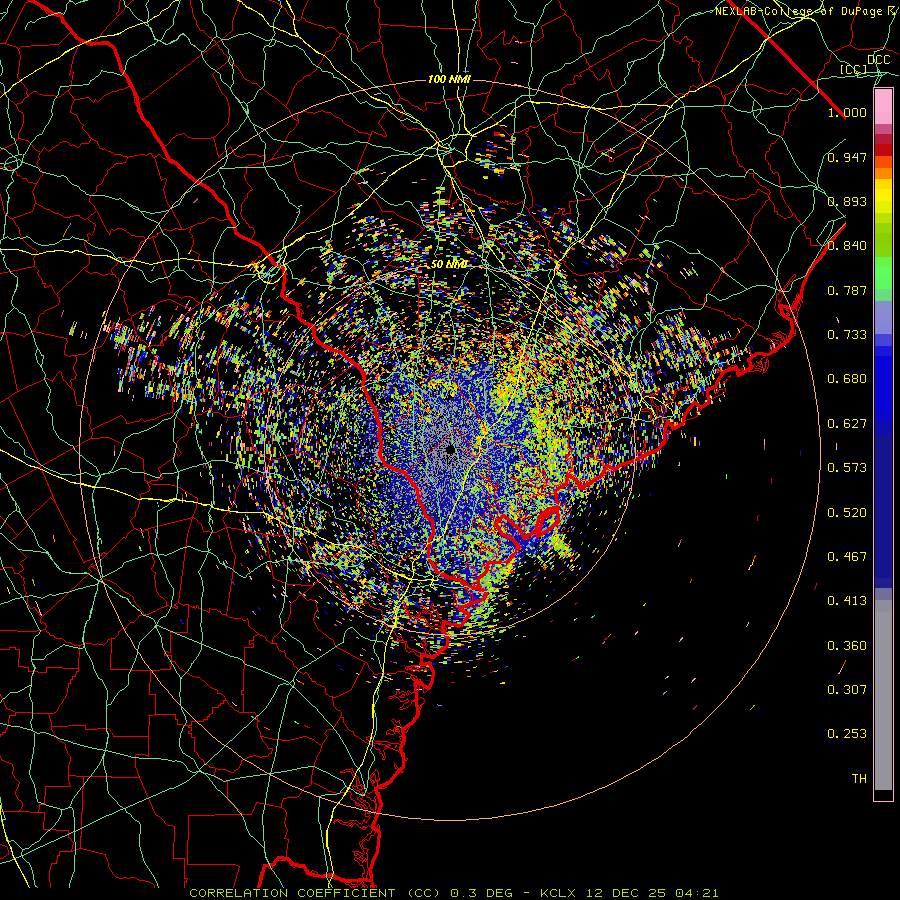Click the 0.467 color scale value

pyautogui.click(x=847, y=557)
